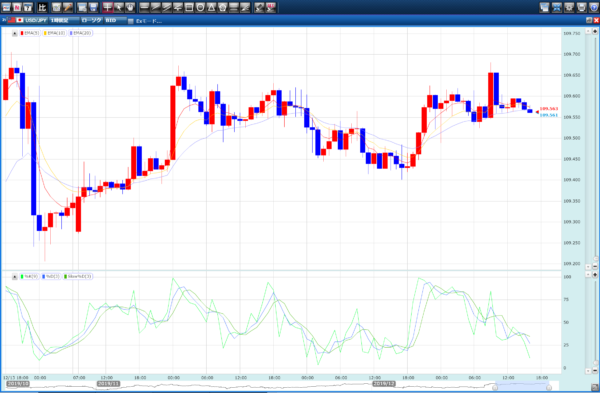
Task: Choose the triangle drawing tool
Action: point(211,7)
